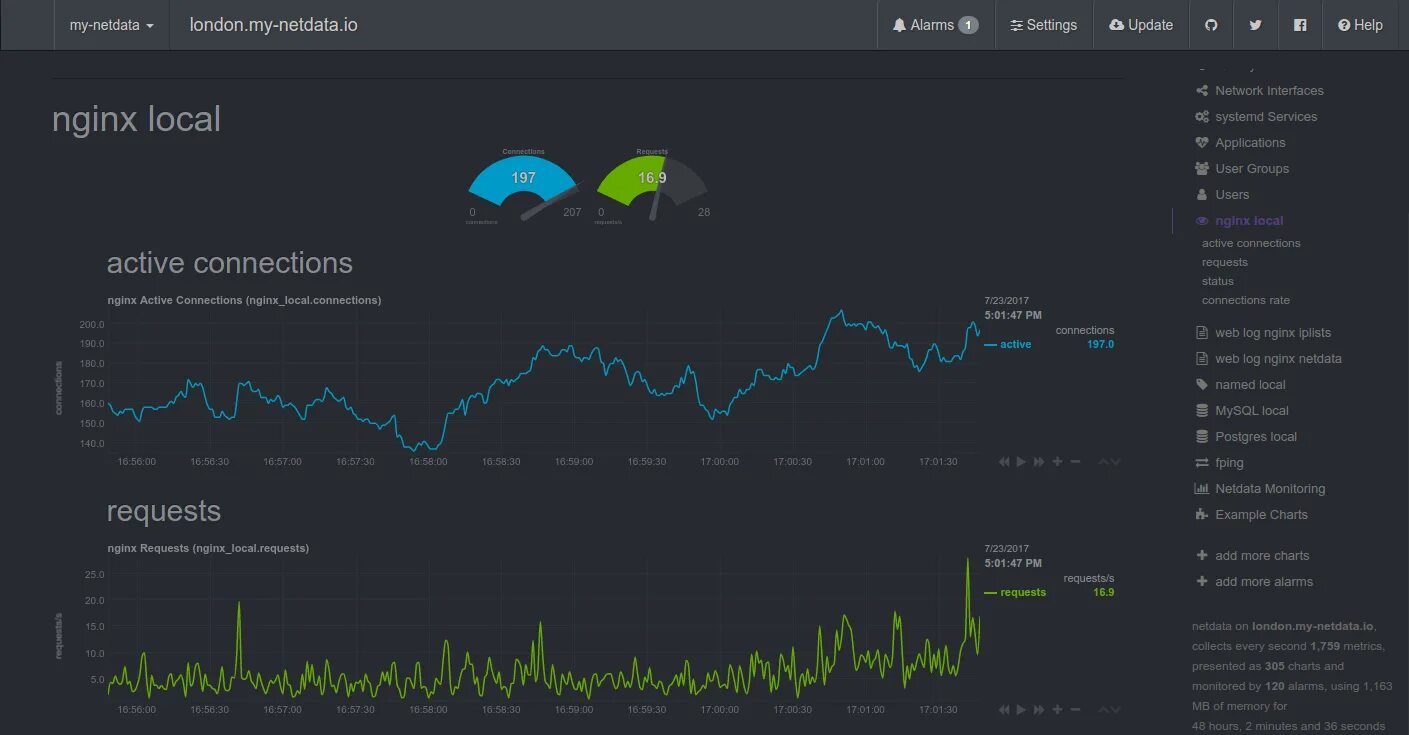Select nginx local in sidebar
The image size is (1409, 735).
pyautogui.click(x=1239, y=220)
